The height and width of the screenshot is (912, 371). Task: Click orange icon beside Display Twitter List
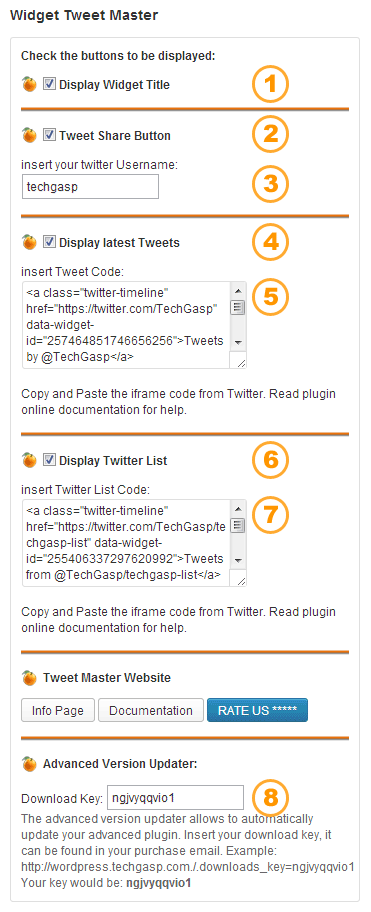[x=29, y=460]
